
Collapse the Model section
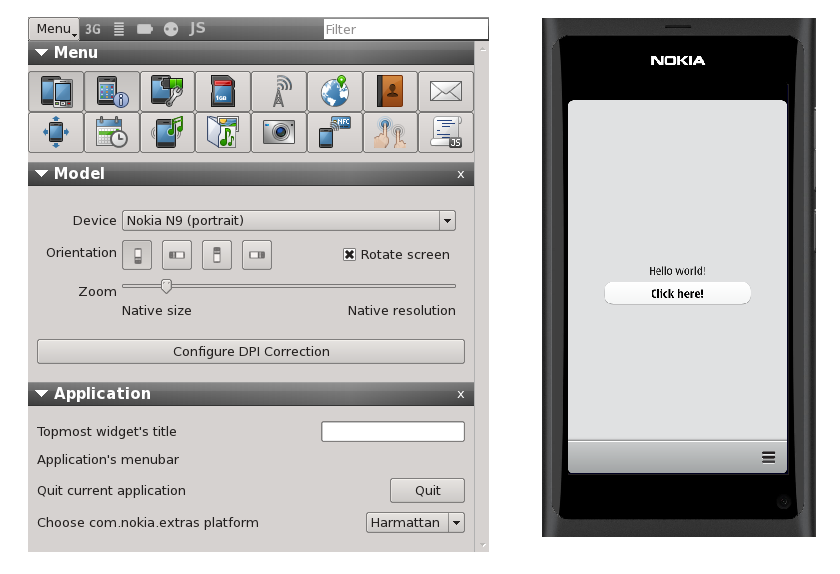pyautogui.click(x=41, y=174)
